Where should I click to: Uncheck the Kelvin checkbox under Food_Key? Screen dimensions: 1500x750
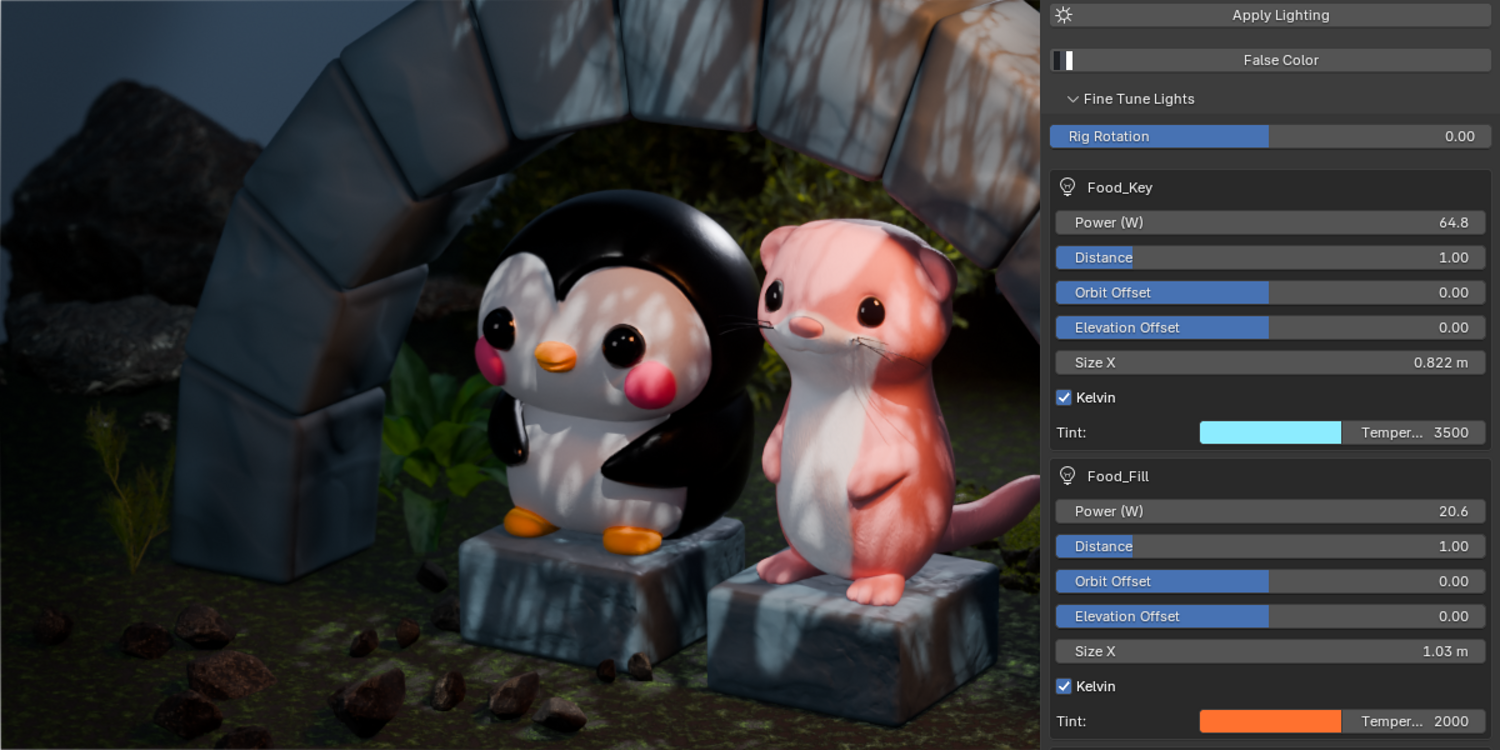1064,397
